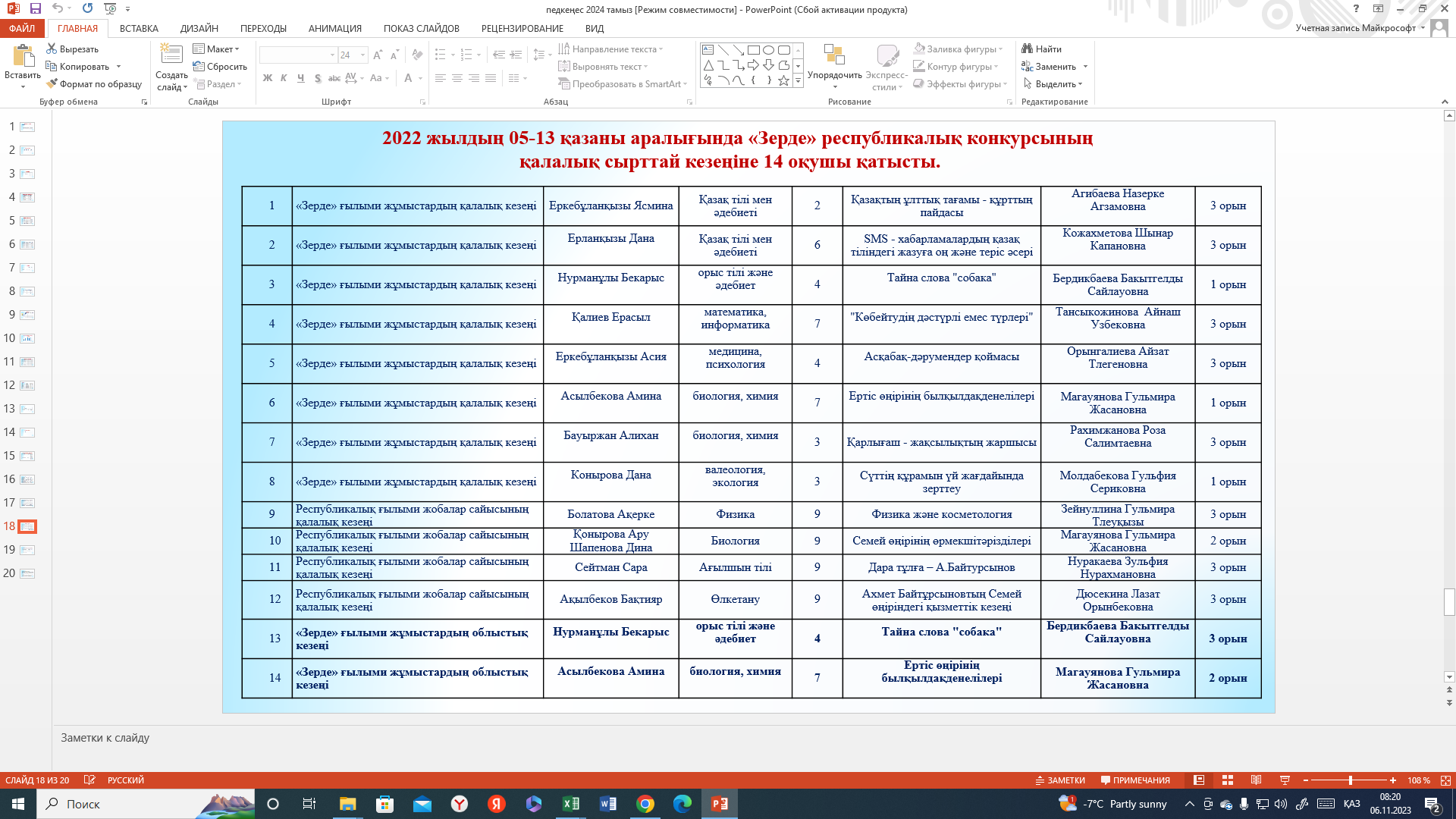1456x819 pixels.
Task: Click Выделить select button
Action: pyautogui.click(x=1053, y=84)
